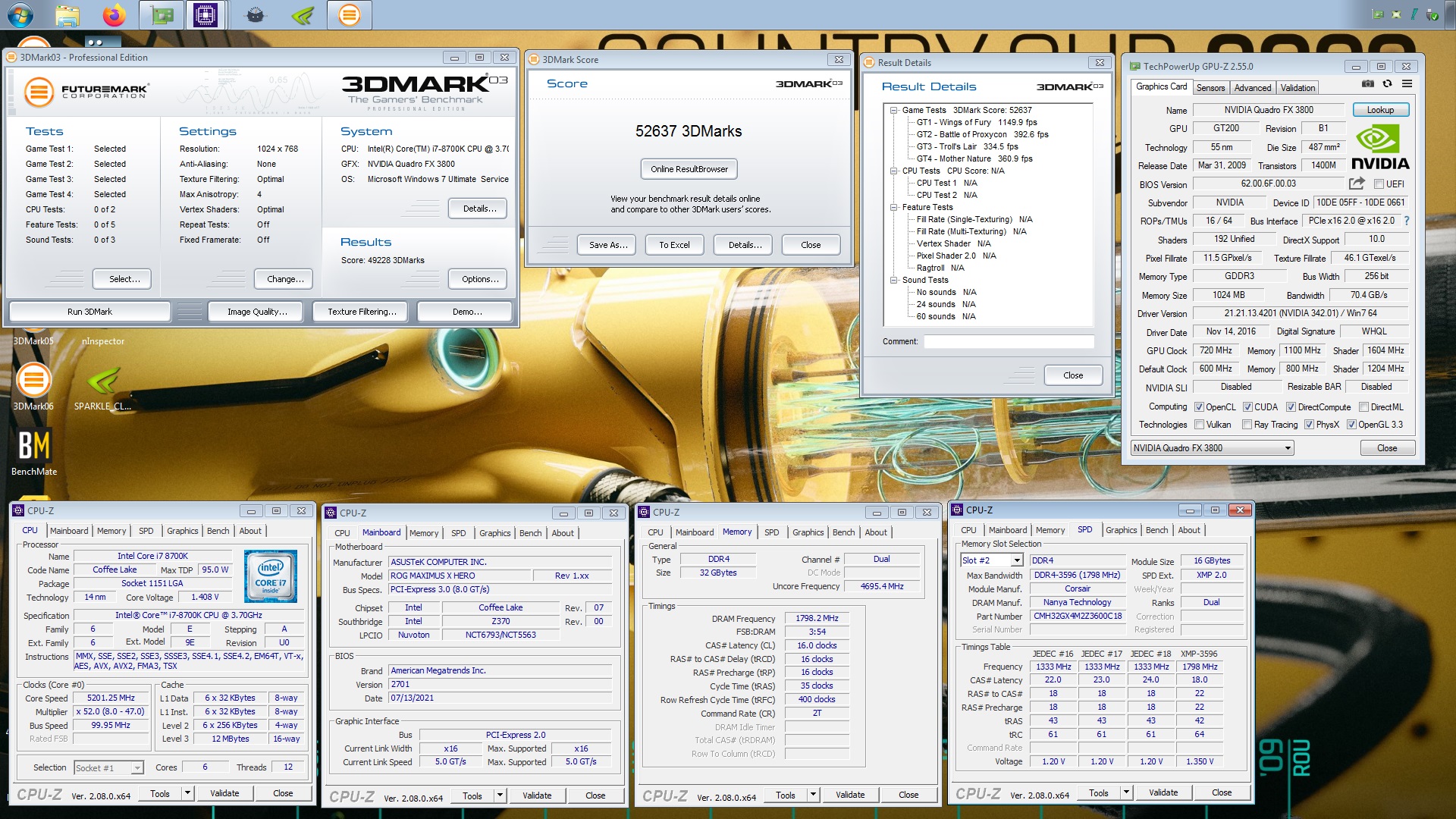1456x819 pixels.
Task: Open the 3DMark06 desktop shortcut
Action: point(33,387)
